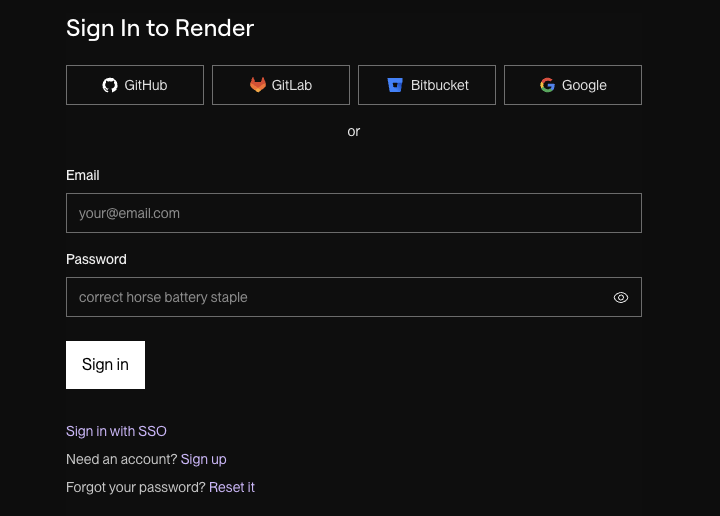Image resolution: width=720 pixels, height=516 pixels.
Task: Sign in with the GitLab button
Action: tap(281, 85)
